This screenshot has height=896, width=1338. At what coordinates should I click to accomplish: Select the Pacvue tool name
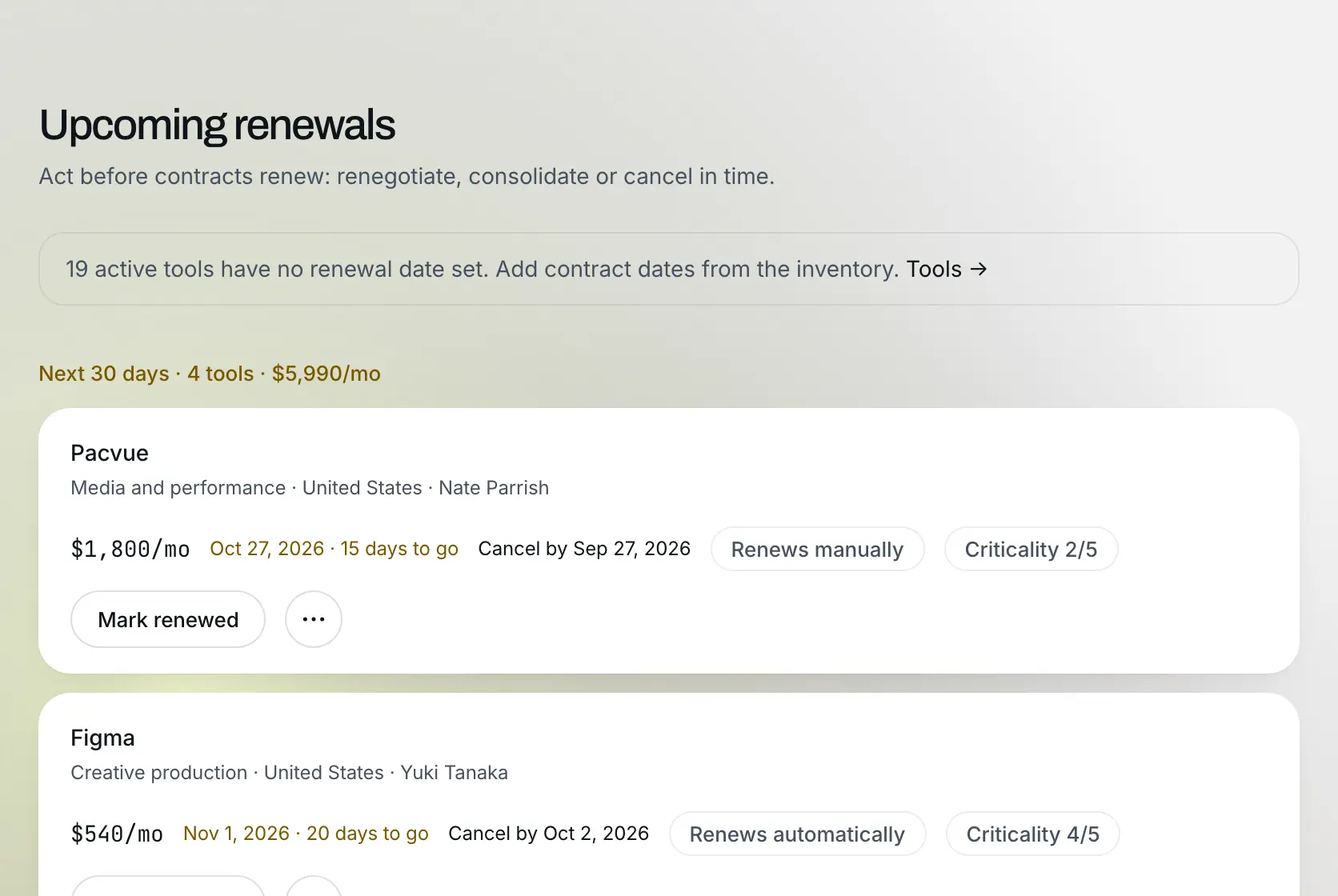tap(110, 453)
